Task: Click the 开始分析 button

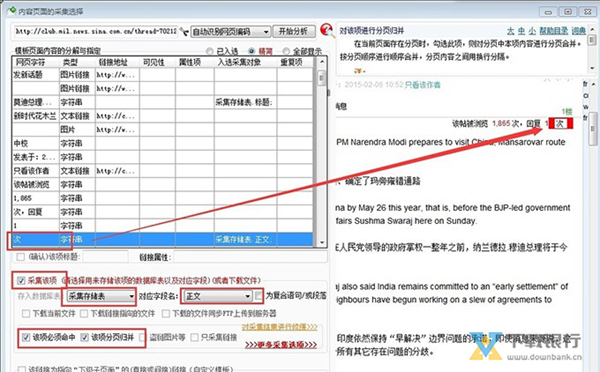Action: coord(293,31)
